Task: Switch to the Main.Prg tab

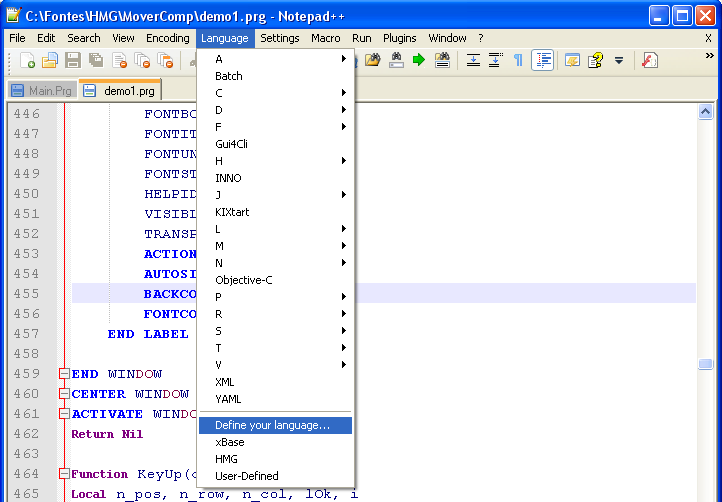Action: 42,90
